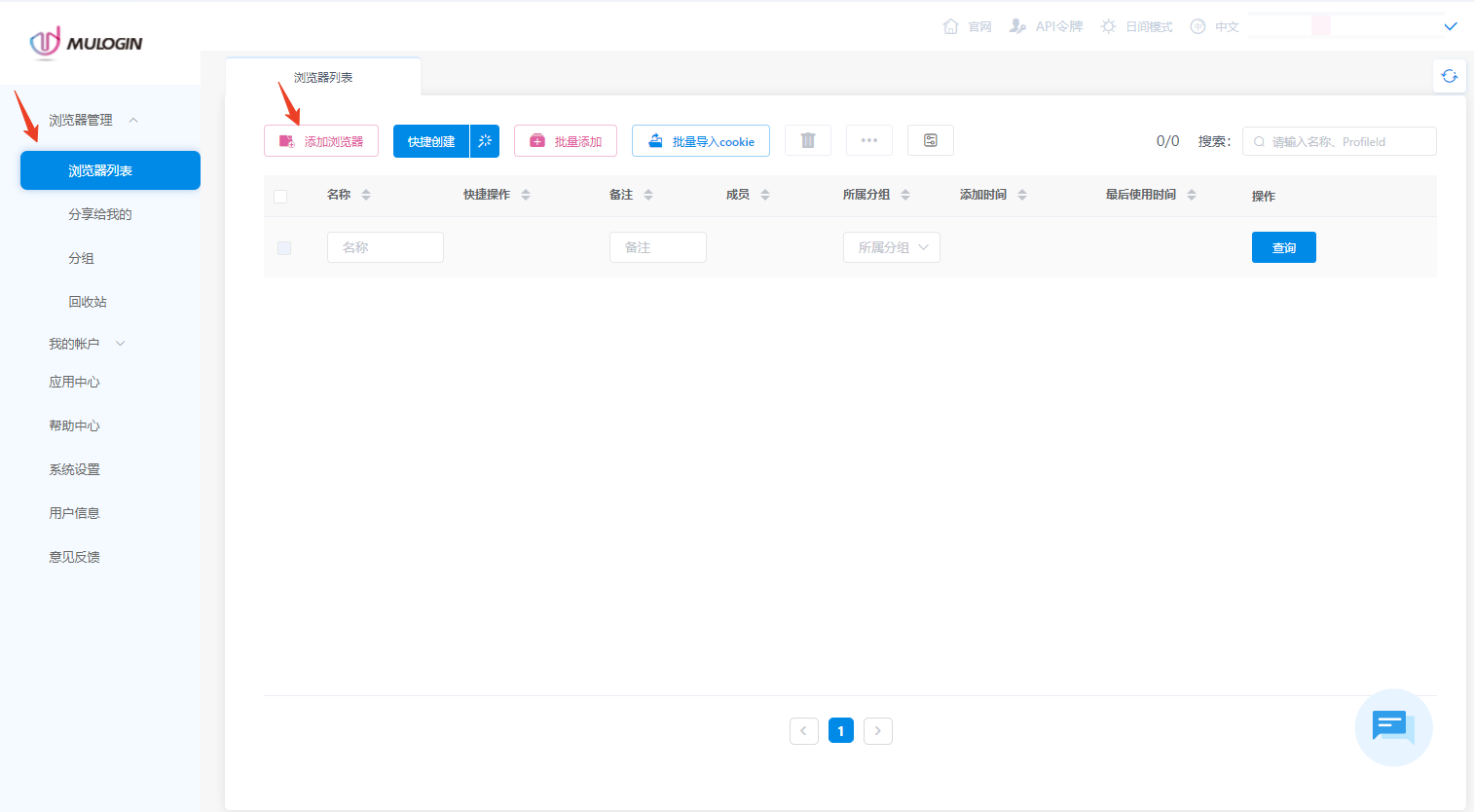
Task: Check the select-all checkbox in table header
Action: (x=280, y=196)
